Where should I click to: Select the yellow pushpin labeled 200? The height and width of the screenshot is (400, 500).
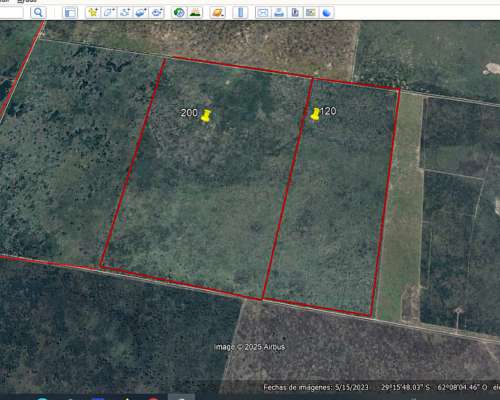pos(206,116)
